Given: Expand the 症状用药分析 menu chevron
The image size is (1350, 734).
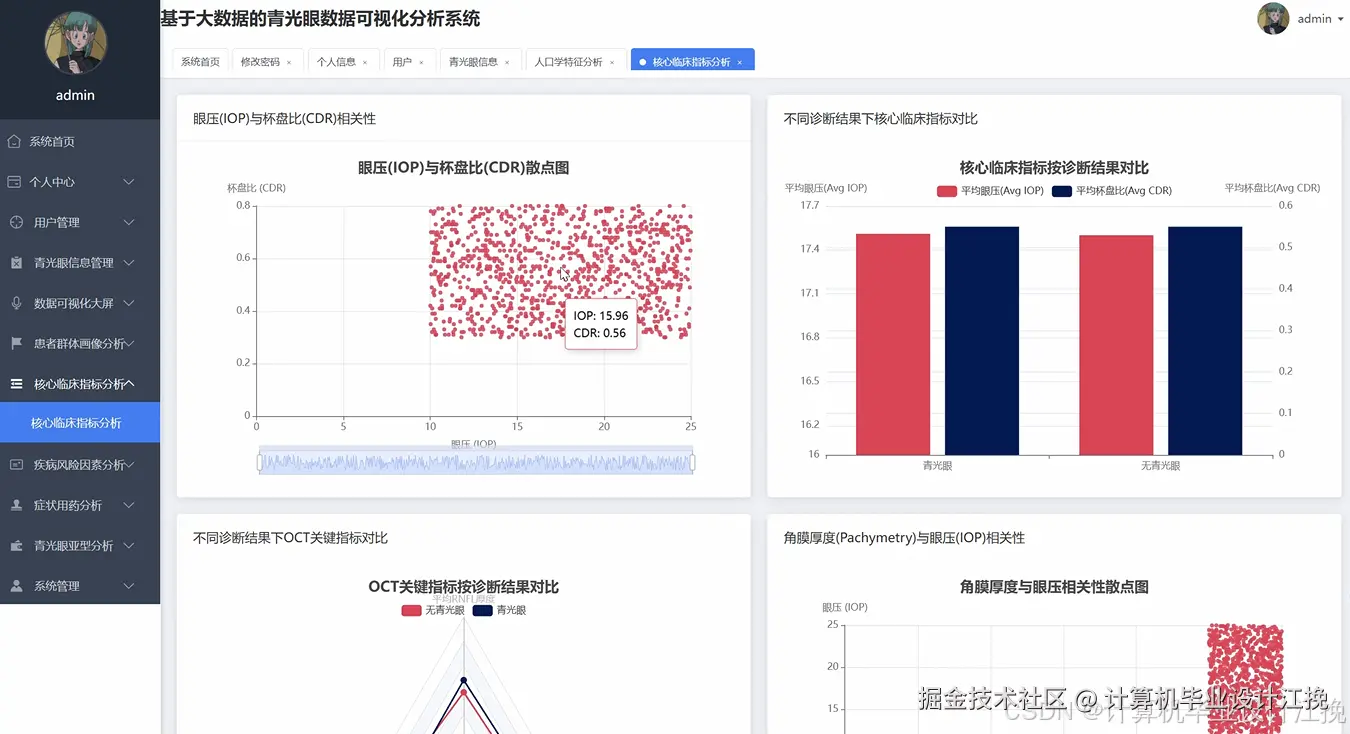Looking at the screenshot, I should coord(129,505).
